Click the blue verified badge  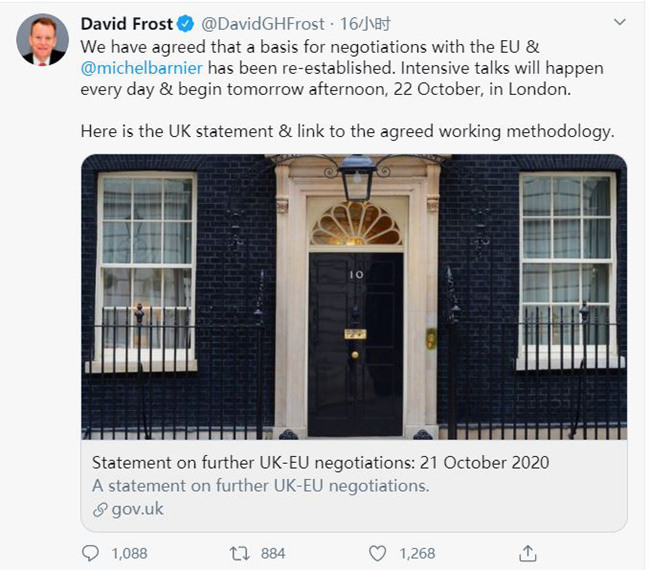click(186, 23)
